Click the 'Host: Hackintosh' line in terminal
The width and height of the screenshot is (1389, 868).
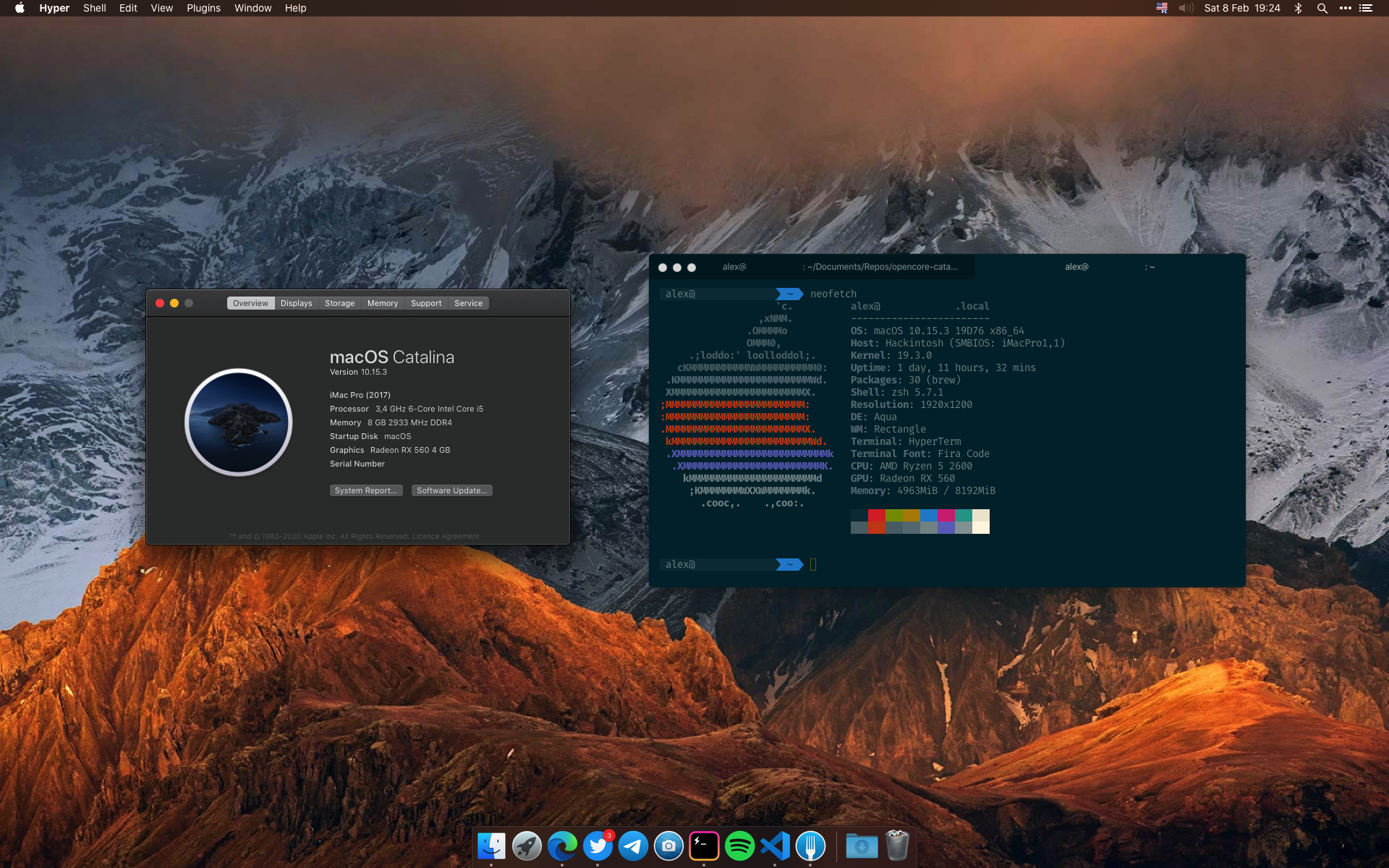pos(958,343)
